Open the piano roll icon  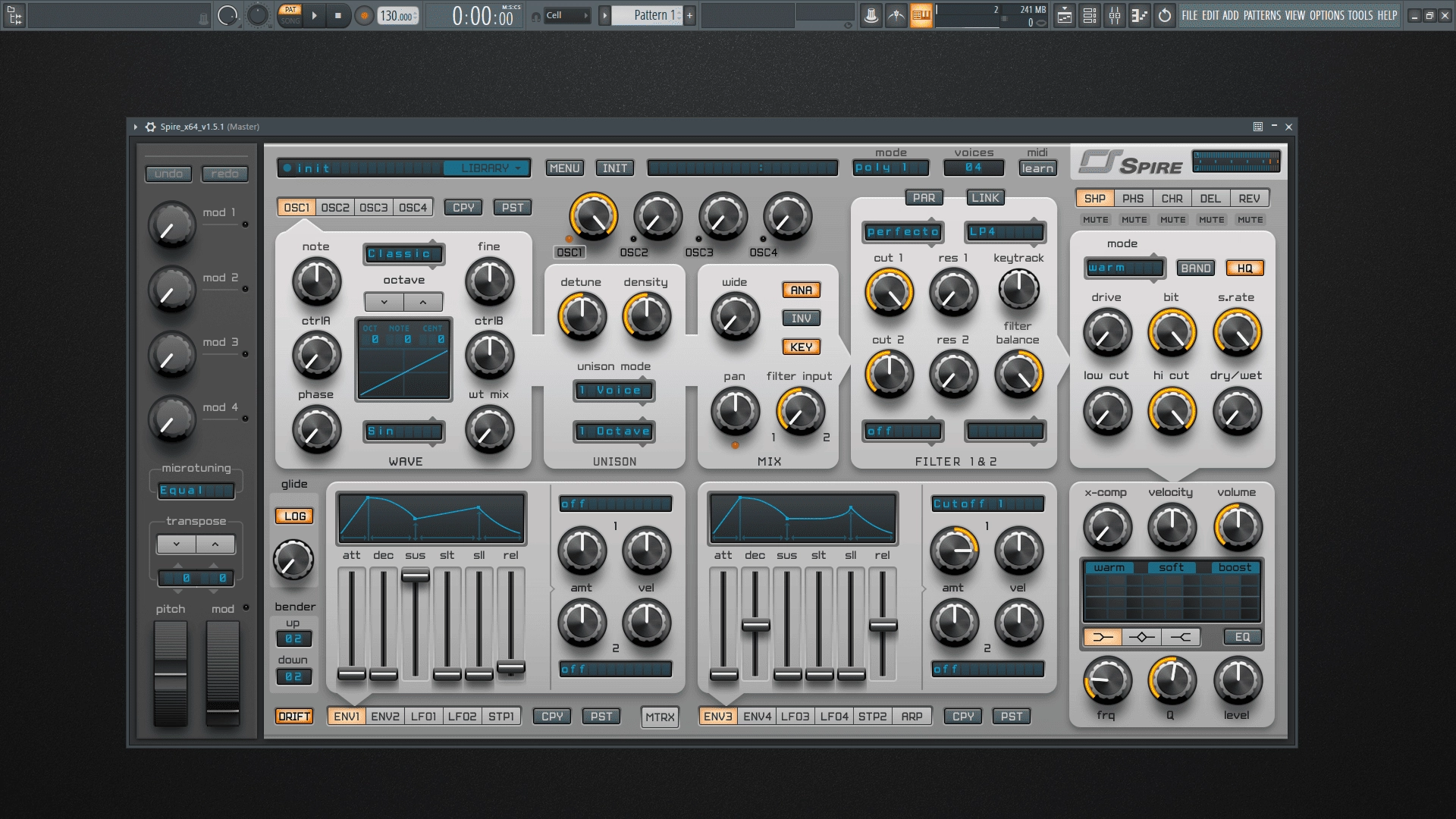click(x=1140, y=15)
